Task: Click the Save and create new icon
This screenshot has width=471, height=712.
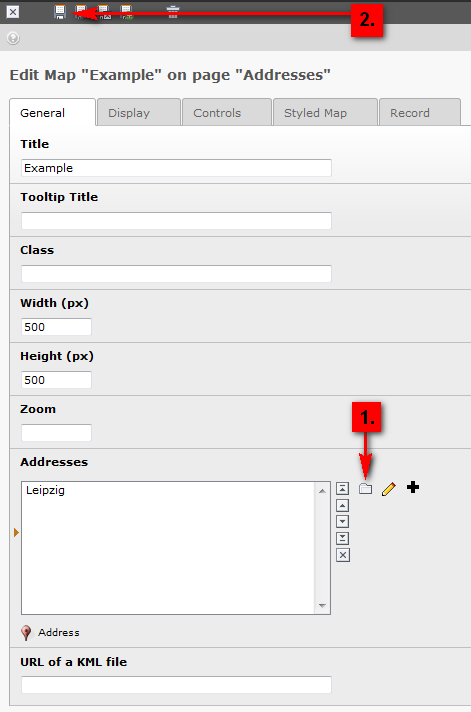Action: point(126,12)
